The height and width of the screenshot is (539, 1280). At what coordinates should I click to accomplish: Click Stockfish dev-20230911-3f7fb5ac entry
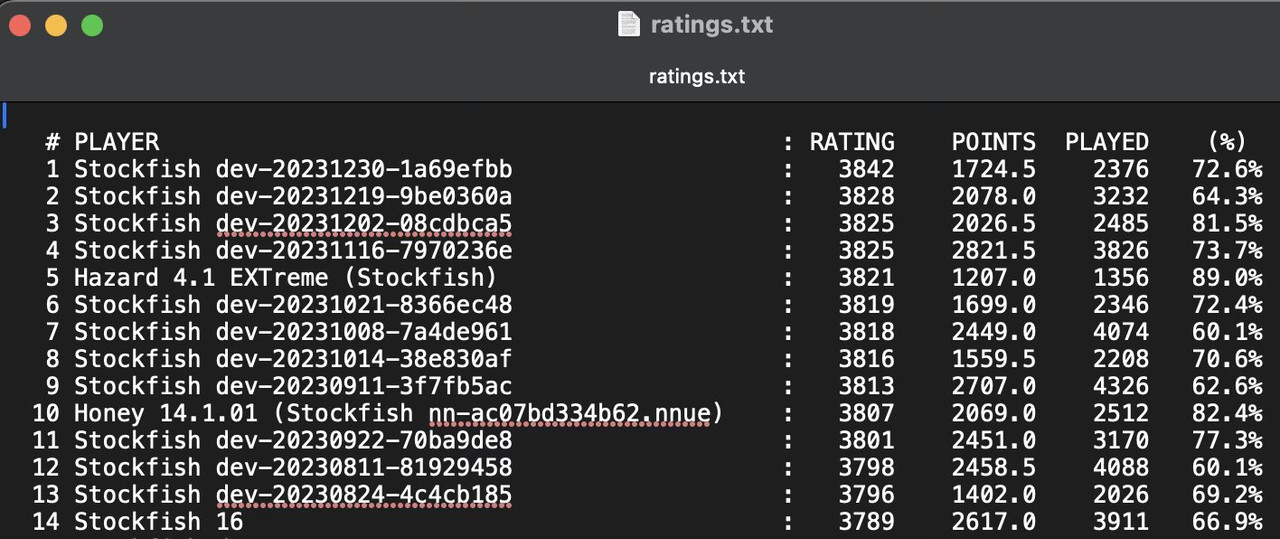point(293,385)
